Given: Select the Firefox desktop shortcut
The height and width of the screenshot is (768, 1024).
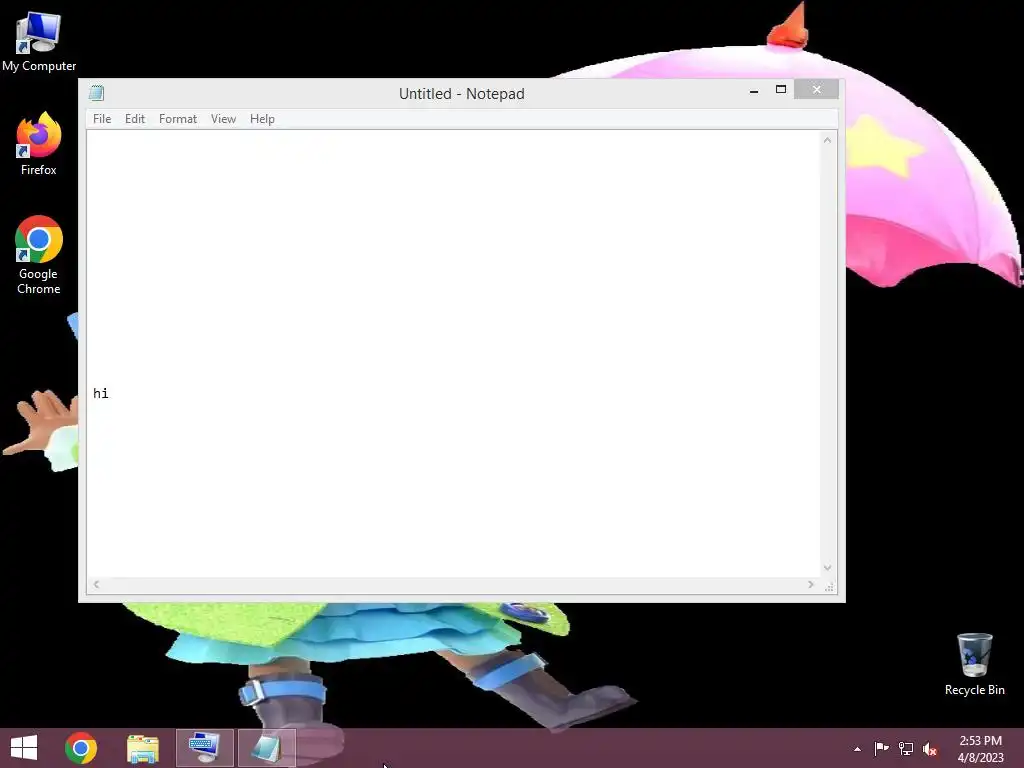Looking at the screenshot, I should coord(39,144).
